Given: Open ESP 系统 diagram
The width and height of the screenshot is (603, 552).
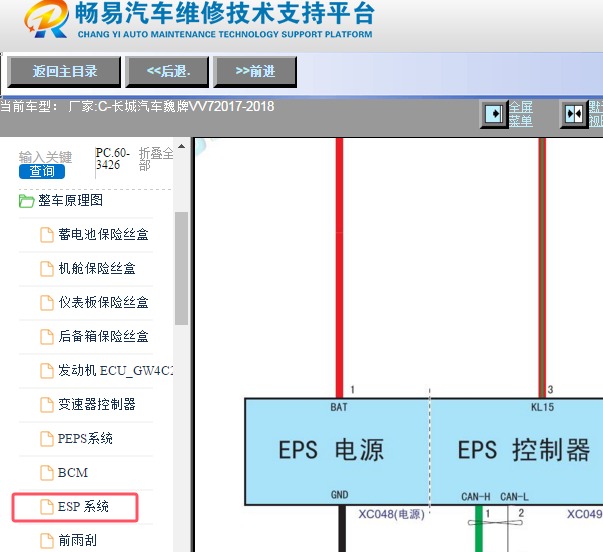Looking at the screenshot, I should 83,507.
